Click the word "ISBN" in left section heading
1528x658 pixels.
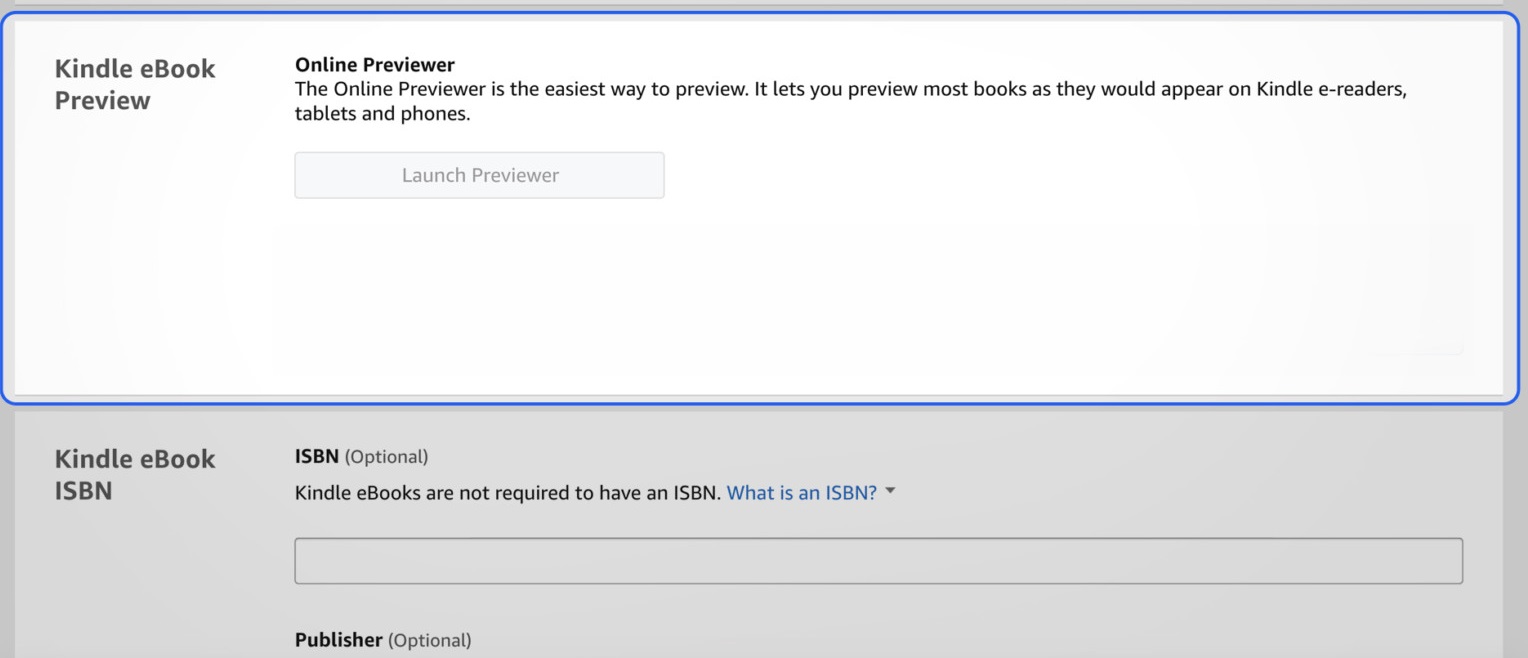pyautogui.click(x=83, y=491)
